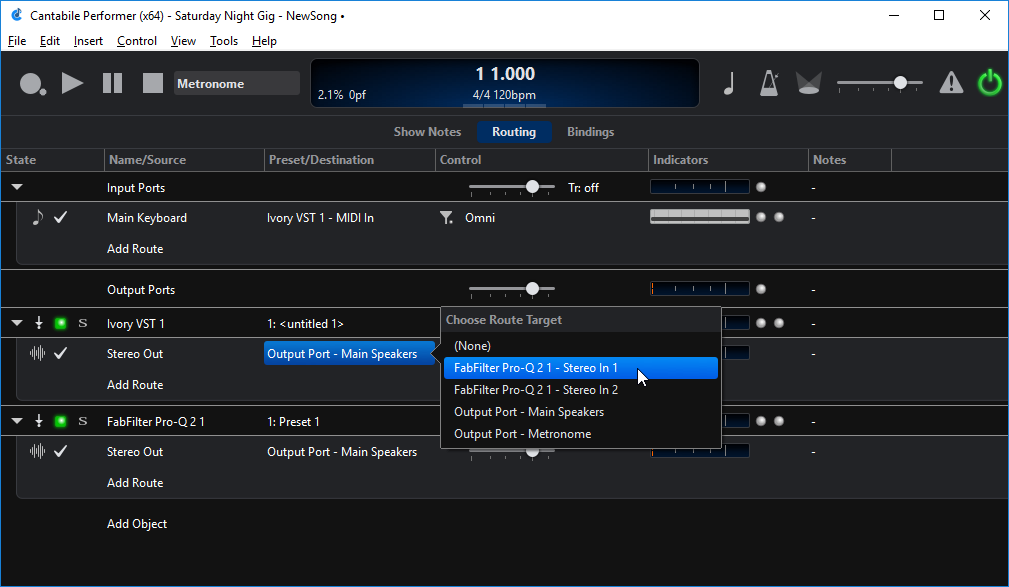Click the Input Ports level meter

tap(700, 187)
